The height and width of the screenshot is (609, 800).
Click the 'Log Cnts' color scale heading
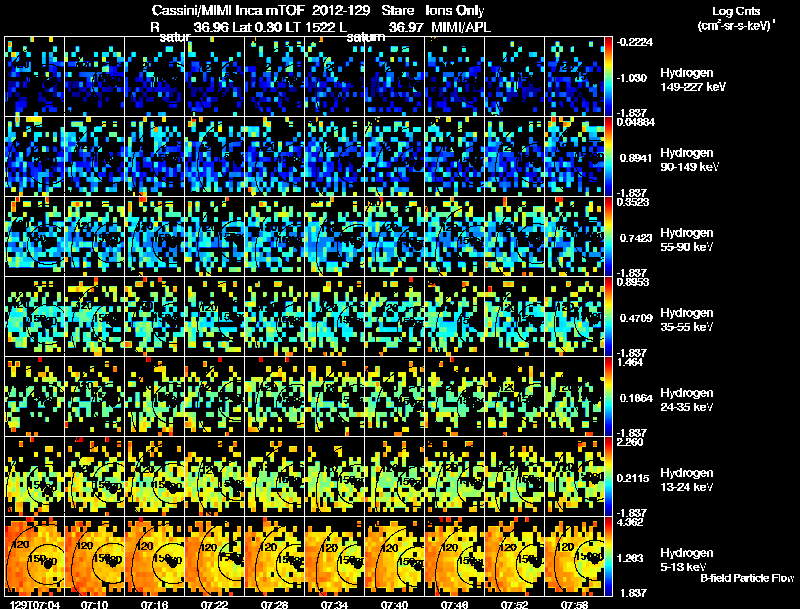pos(736,11)
